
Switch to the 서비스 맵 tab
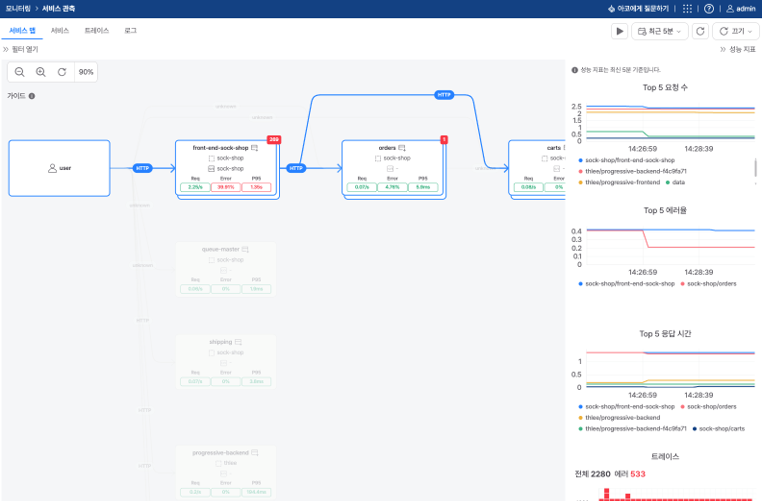pyautogui.click(x=22, y=30)
